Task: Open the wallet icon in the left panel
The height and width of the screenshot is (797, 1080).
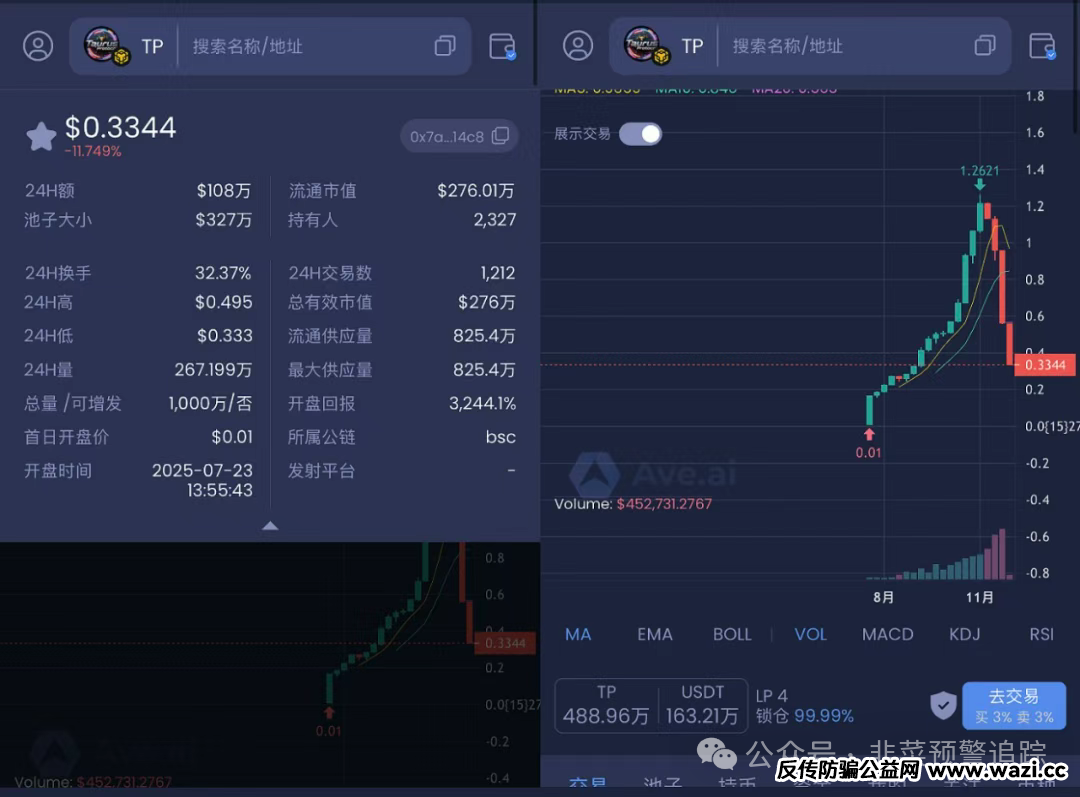Action: tap(502, 46)
